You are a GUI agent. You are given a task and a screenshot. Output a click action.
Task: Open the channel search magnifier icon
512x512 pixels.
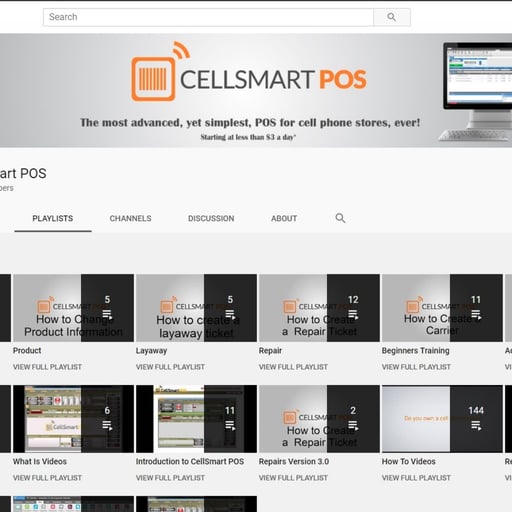point(340,218)
